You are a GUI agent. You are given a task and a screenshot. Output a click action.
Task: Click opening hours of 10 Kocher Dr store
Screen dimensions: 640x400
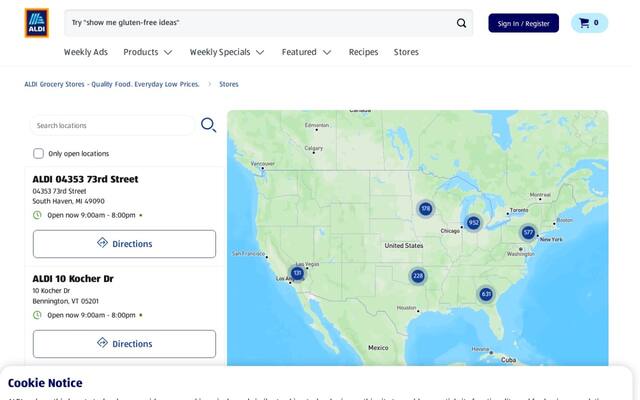pyautogui.click(x=91, y=315)
